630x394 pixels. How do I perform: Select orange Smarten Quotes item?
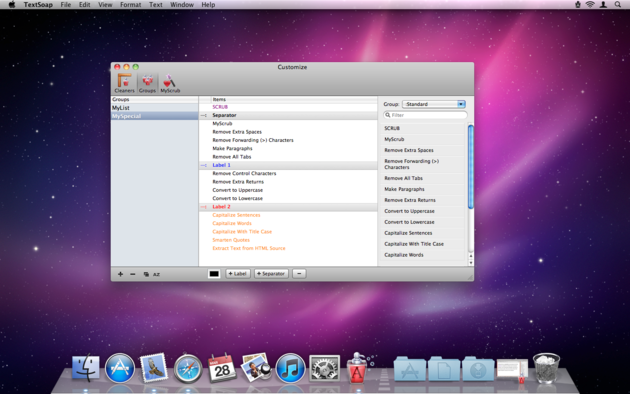[x=231, y=240]
